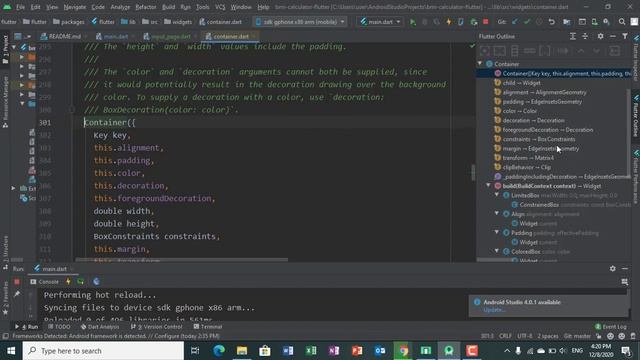Viewport: 640px width, 360px height.
Task: Open Excel from the Windows taskbar
Action: coord(311,351)
